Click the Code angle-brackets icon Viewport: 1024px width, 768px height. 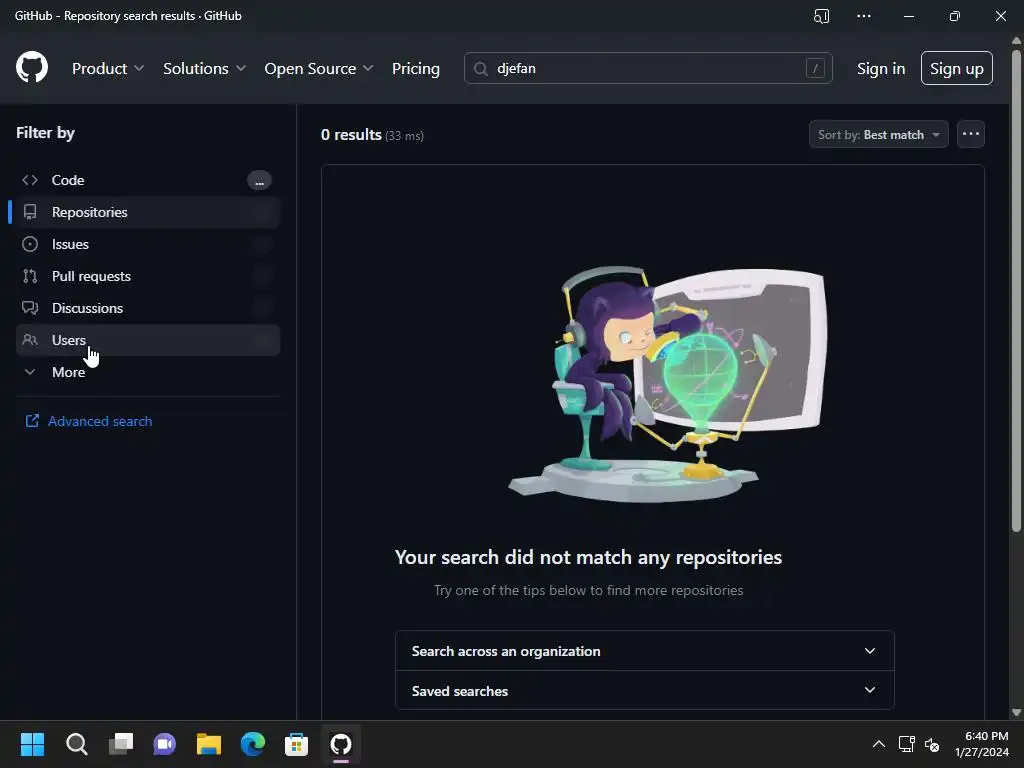point(30,180)
